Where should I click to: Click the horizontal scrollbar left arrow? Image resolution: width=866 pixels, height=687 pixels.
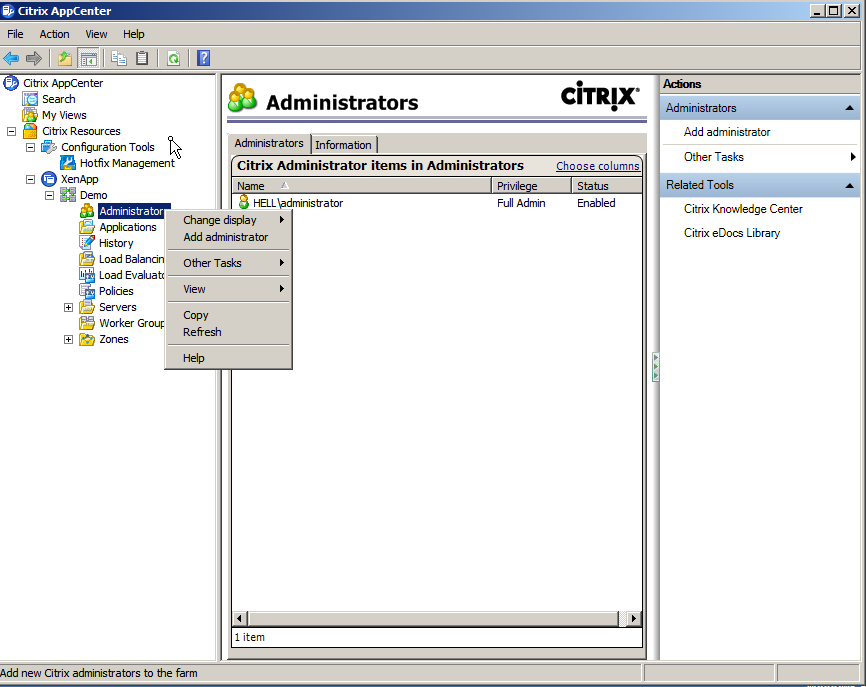click(x=240, y=619)
